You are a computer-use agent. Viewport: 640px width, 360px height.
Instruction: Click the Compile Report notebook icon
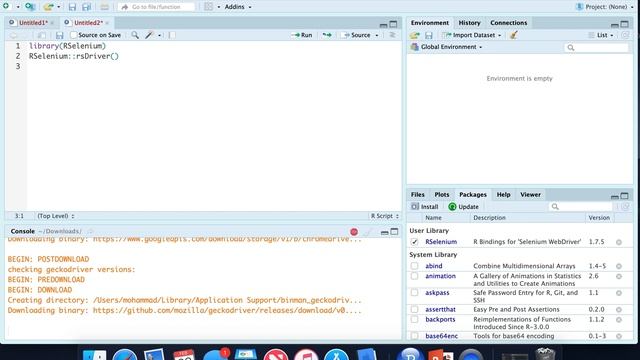click(x=172, y=35)
